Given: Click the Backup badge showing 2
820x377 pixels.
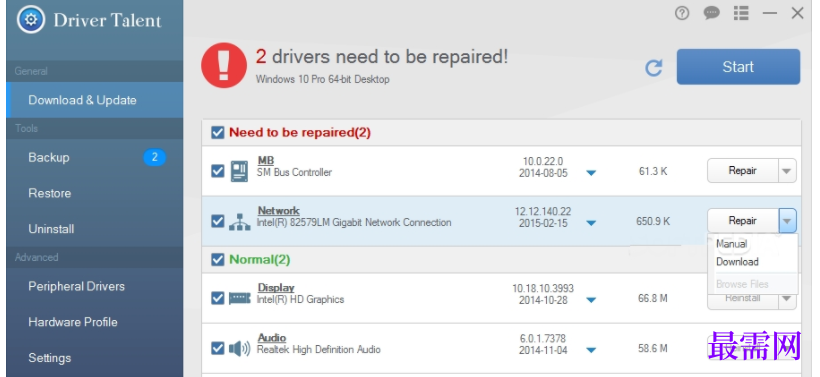Looking at the screenshot, I should pos(155,157).
